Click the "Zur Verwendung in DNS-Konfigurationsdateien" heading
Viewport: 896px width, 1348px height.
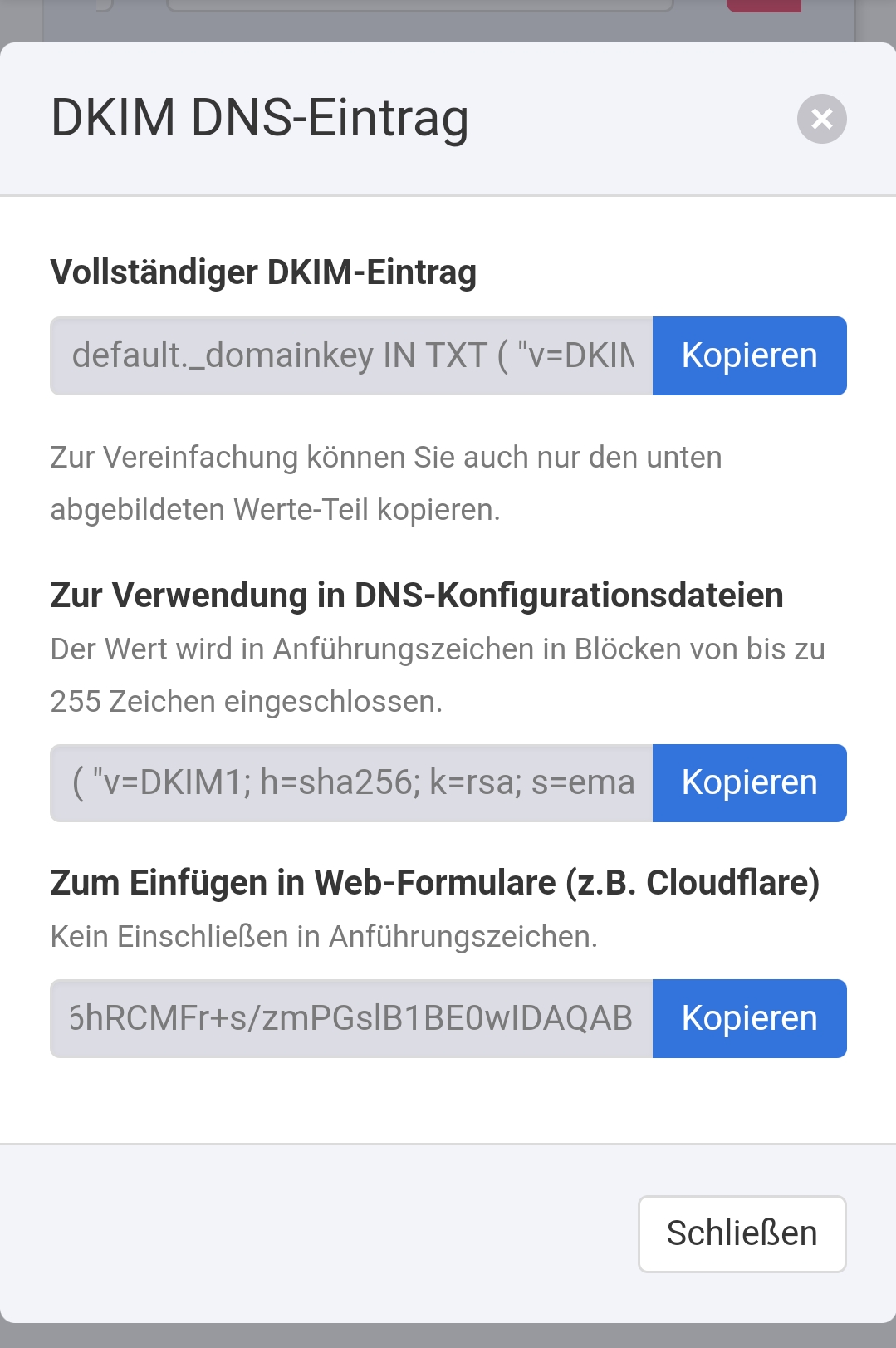tap(416, 596)
